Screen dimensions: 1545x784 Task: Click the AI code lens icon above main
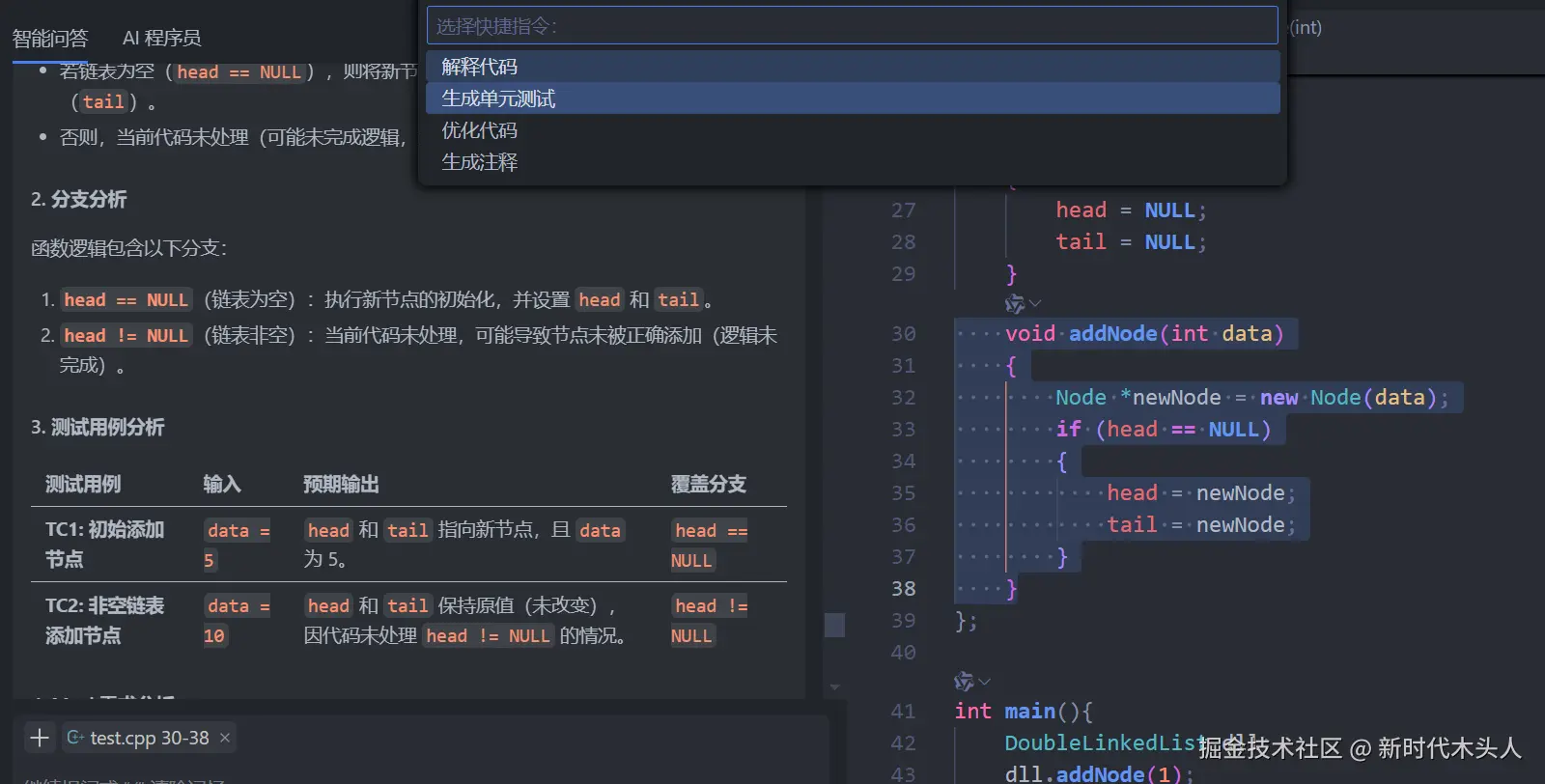point(963,682)
